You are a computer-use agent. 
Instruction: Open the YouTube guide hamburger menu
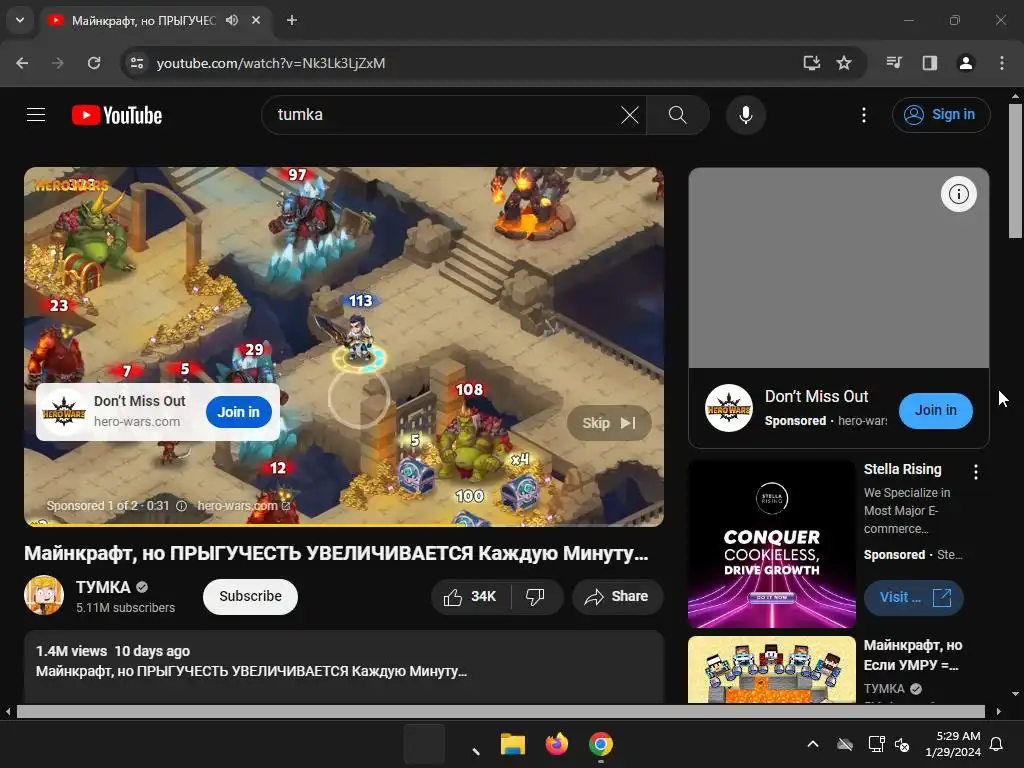click(x=36, y=115)
